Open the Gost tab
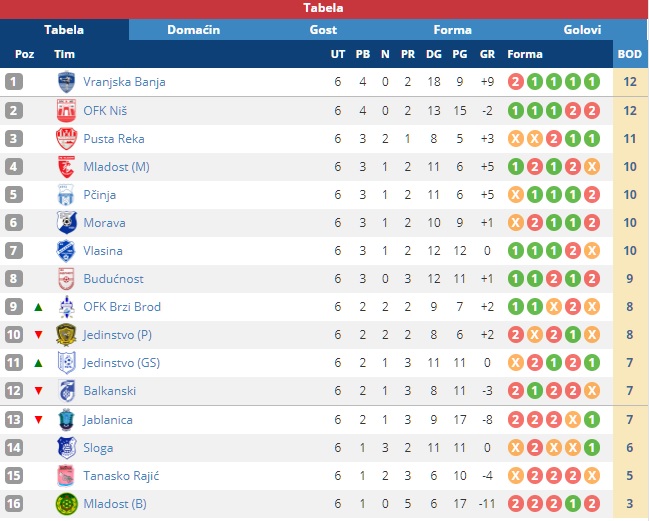Screen dimensions: 649x521 323,30
